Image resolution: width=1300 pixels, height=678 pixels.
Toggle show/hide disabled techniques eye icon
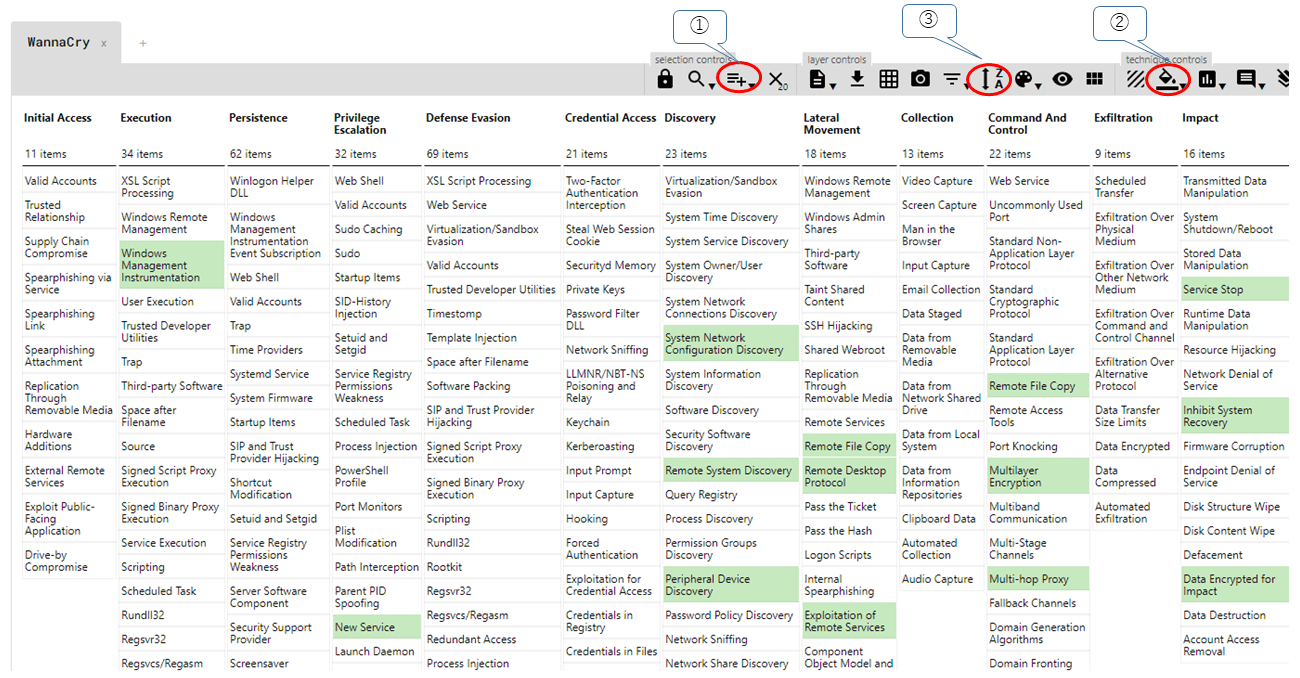[x=1062, y=79]
